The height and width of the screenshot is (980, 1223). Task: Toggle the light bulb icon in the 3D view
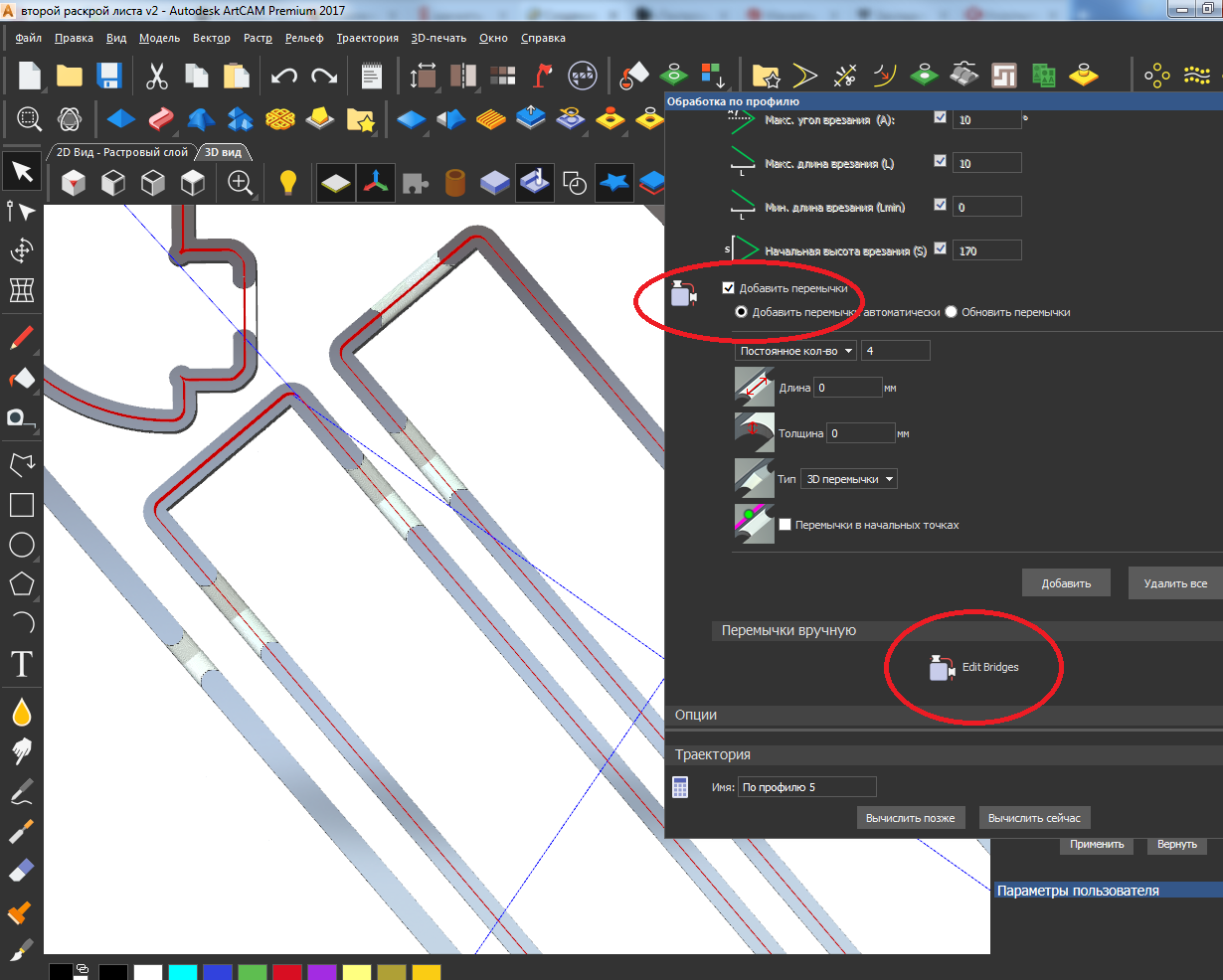pyautogui.click(x=288, y=182)
